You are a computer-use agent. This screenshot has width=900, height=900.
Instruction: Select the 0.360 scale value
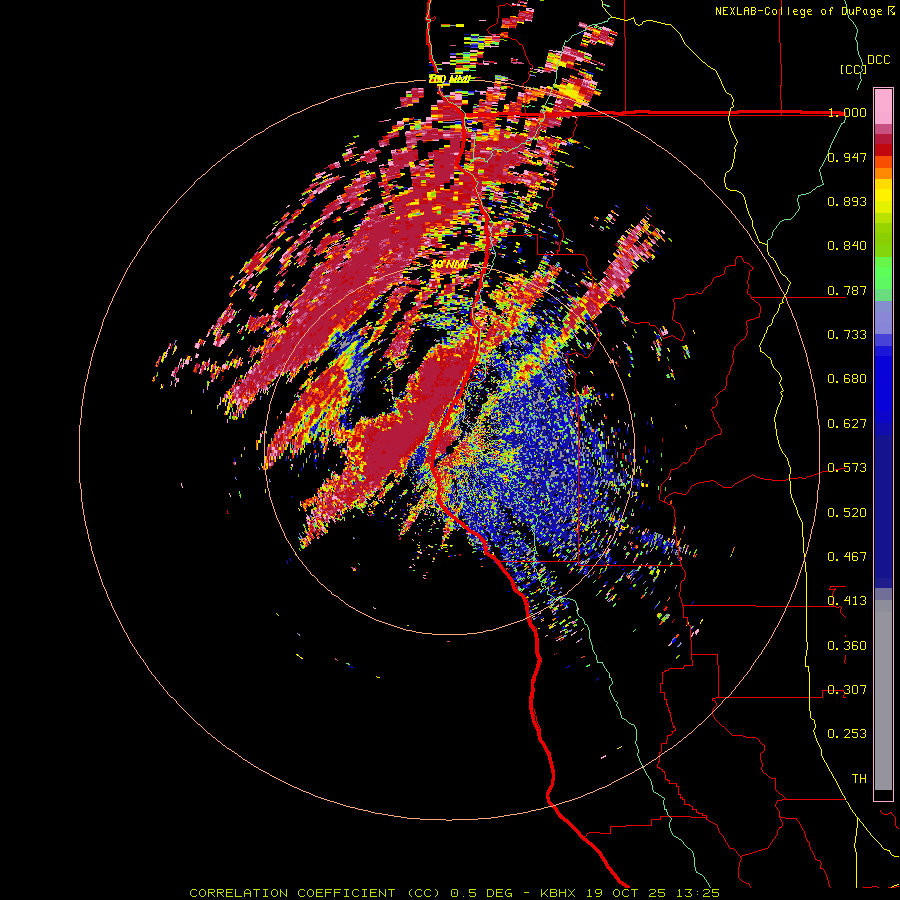click(x=847, y=646)
